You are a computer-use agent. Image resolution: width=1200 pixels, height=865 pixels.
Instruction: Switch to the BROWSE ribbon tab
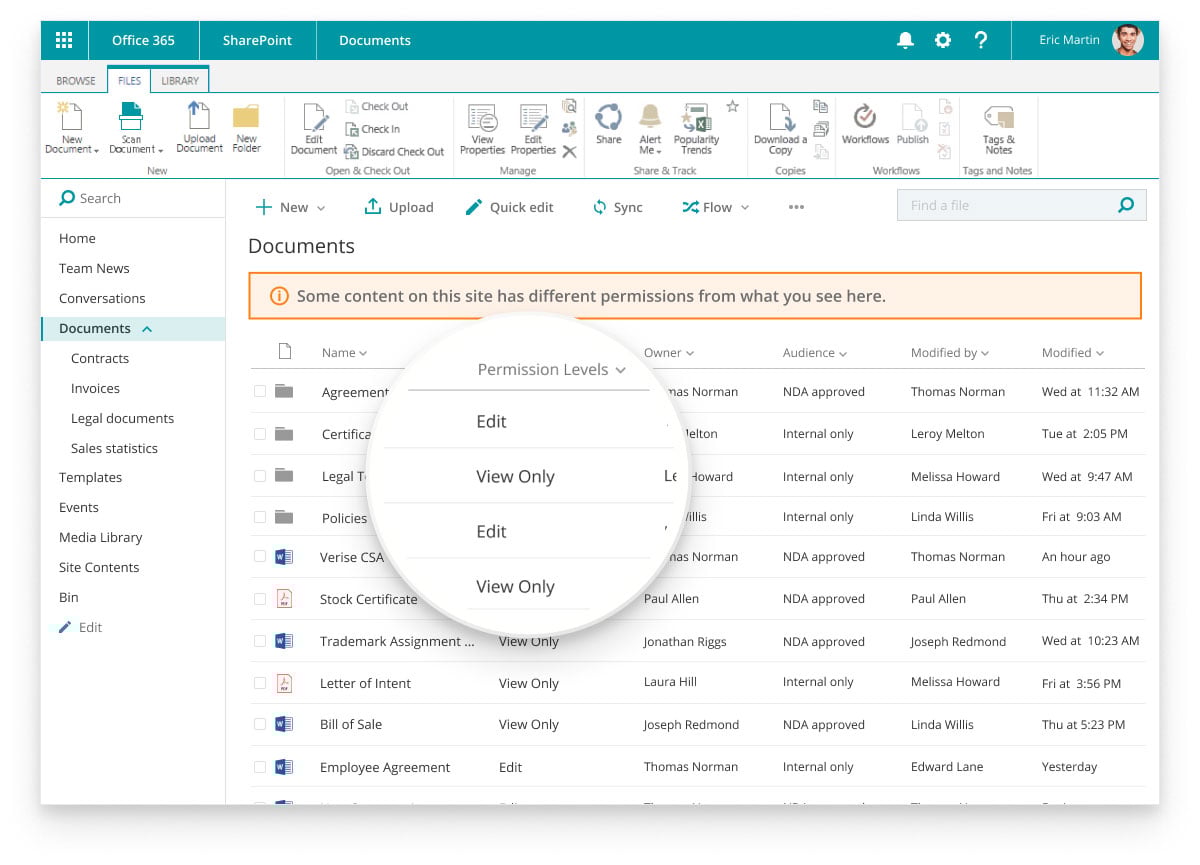pos(76,81)
